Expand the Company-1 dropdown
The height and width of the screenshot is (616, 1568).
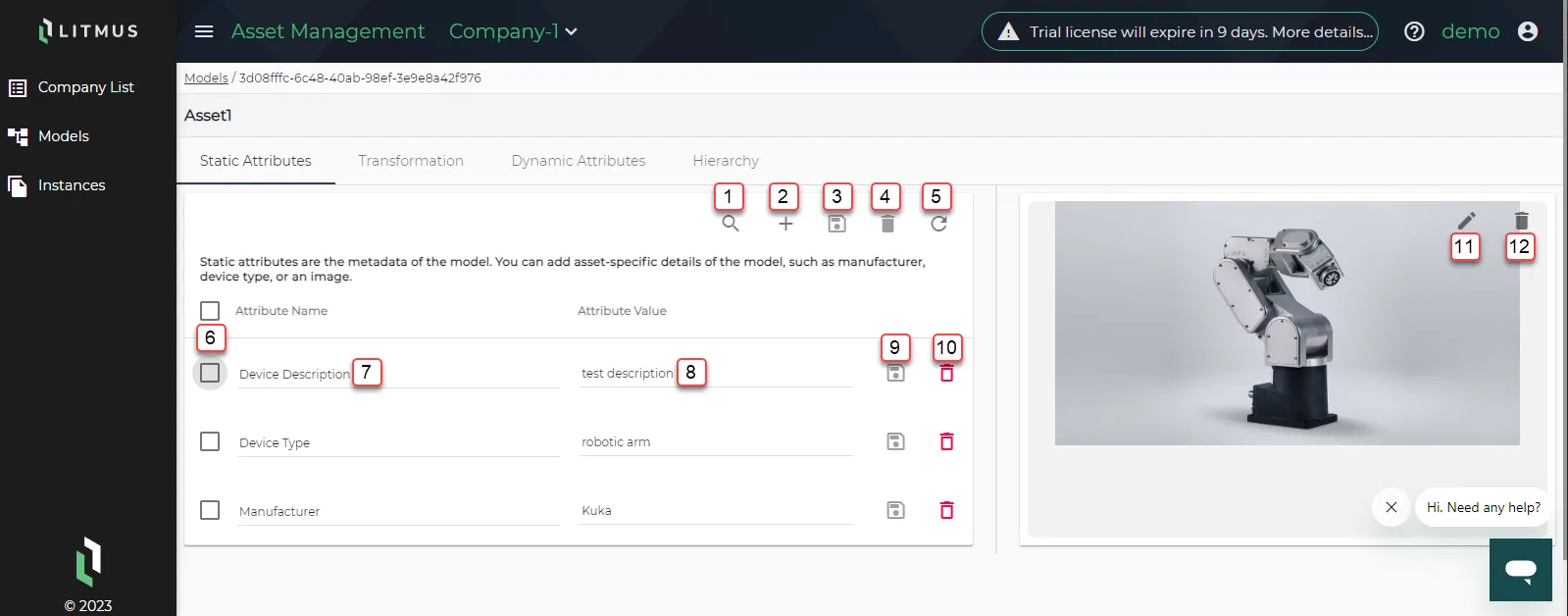point(513,31)
